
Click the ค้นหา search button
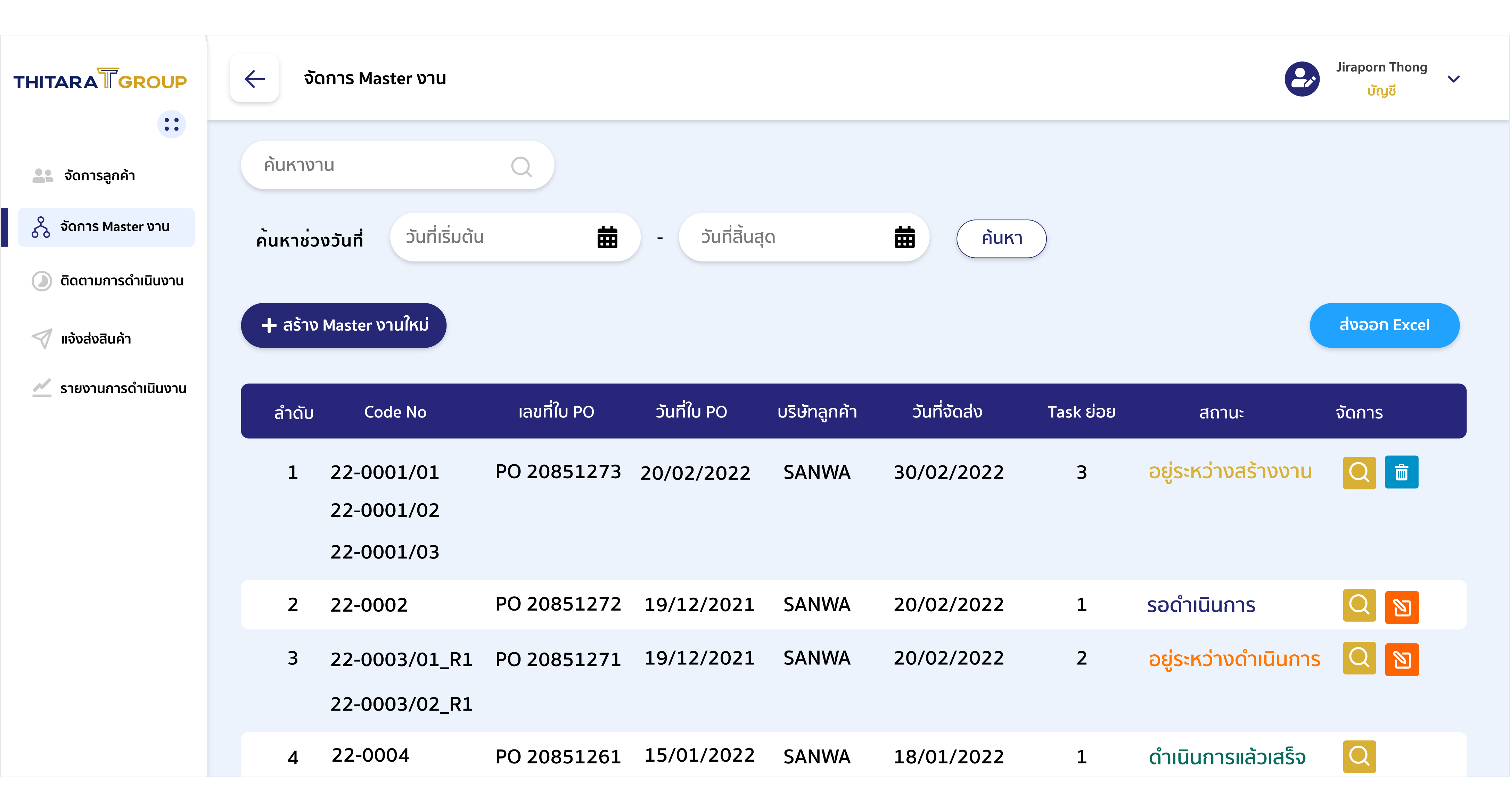point(1001,239)
